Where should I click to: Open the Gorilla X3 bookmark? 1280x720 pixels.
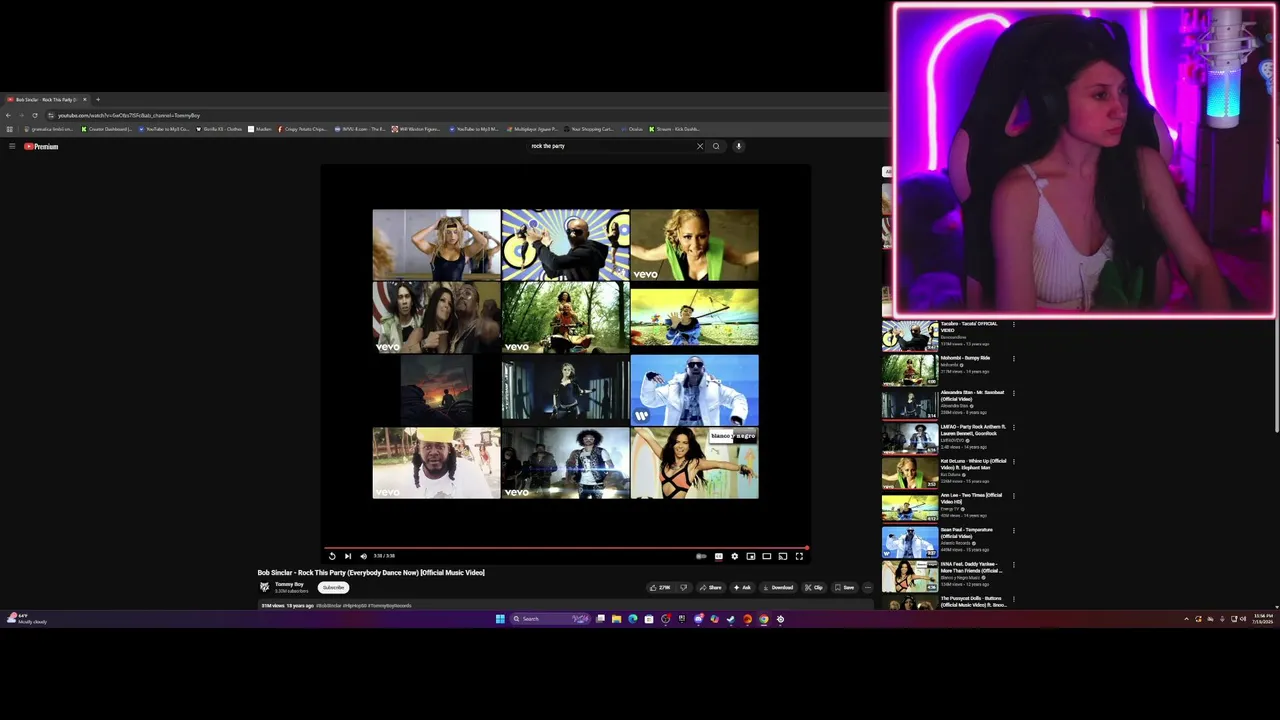click(x=219, y=129)
